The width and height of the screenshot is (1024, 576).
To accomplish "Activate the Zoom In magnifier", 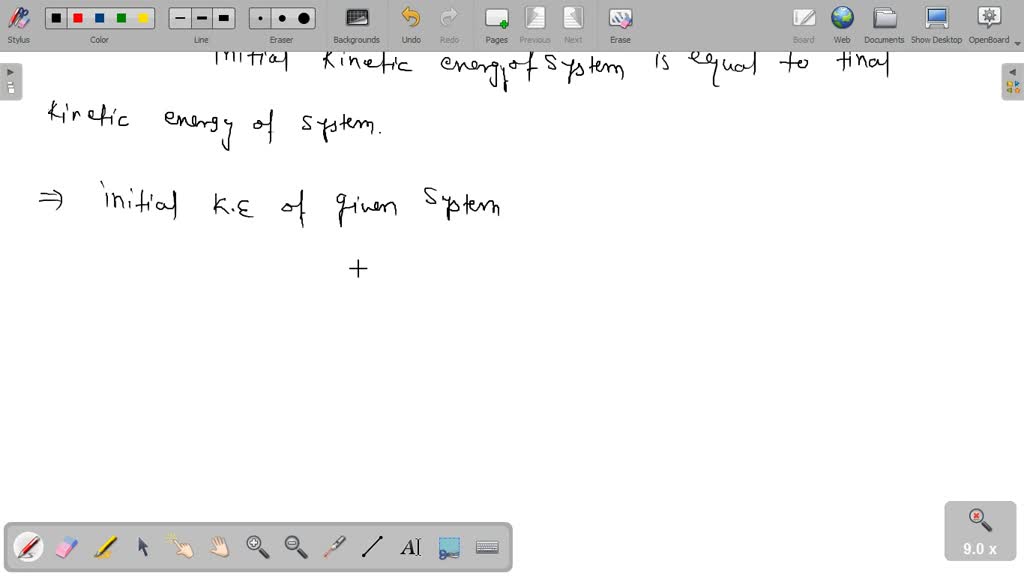I will (258, 546).
